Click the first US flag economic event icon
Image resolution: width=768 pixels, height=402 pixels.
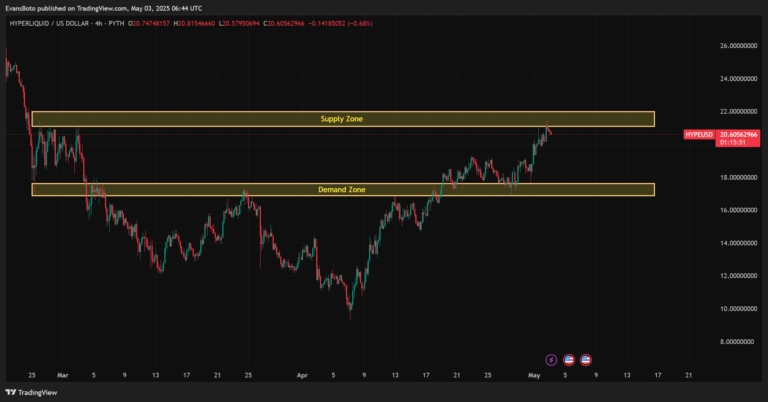(x=568, y=358)
